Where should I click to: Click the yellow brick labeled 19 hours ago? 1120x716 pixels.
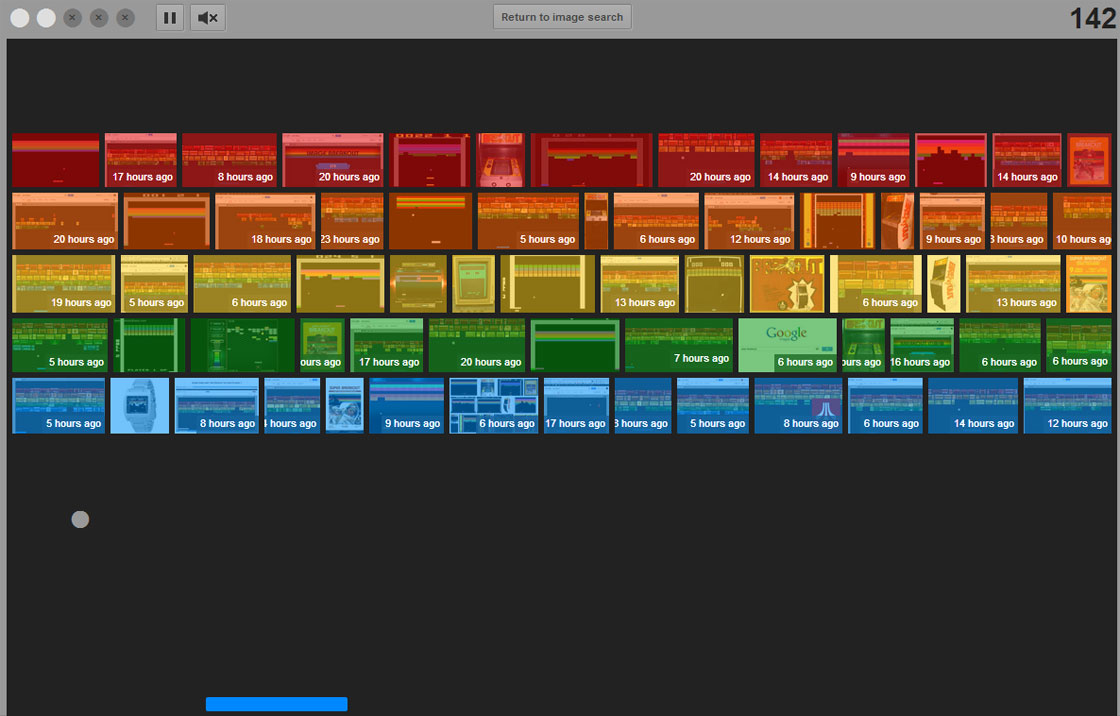tap(63, 283)
